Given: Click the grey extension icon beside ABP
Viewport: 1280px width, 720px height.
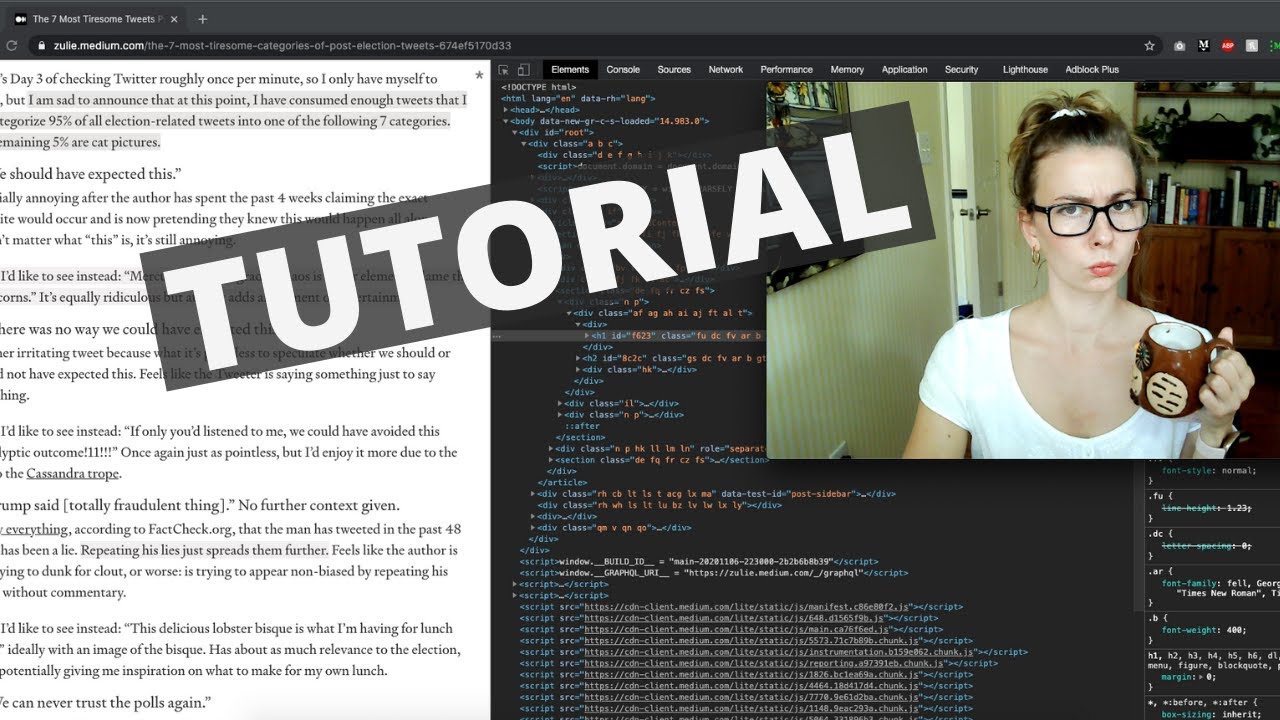Looking at the screenshot, I should coord(1250,46).
